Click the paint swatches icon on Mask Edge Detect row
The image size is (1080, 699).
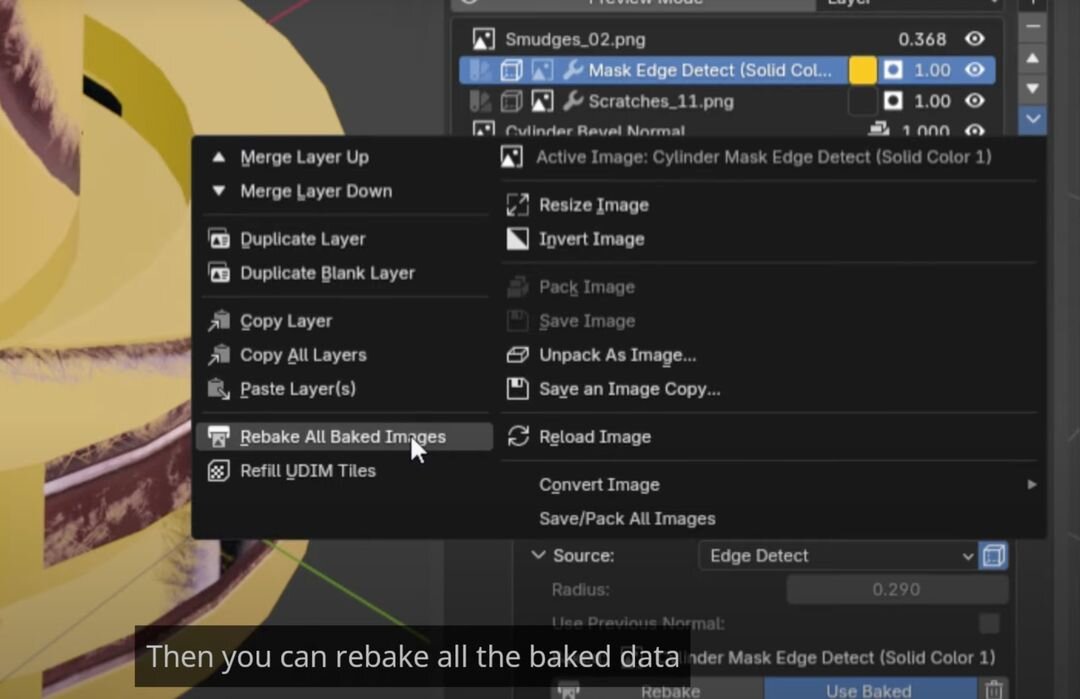pos(479,70)
